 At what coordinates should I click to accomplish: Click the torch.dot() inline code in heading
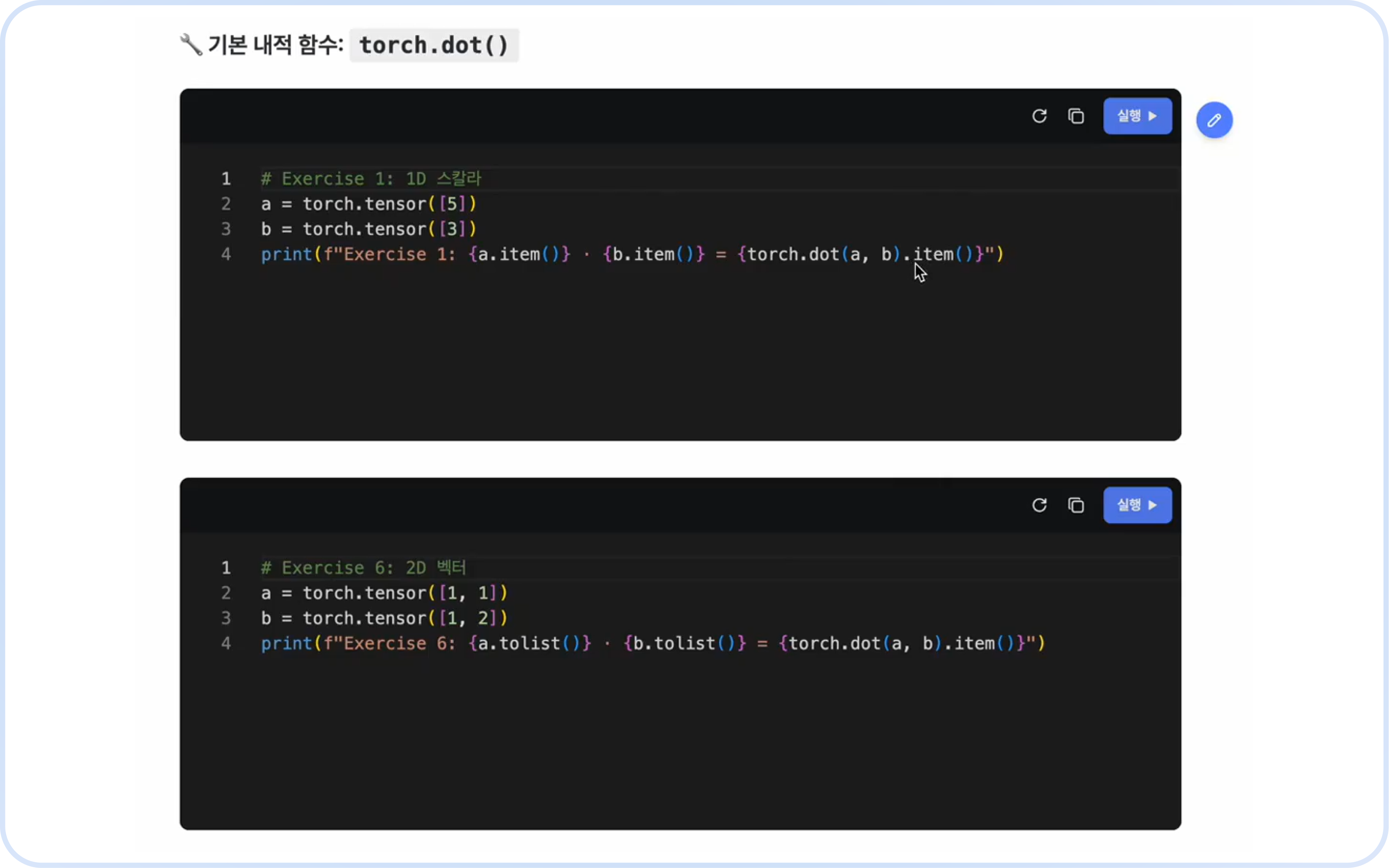click(434, 45)
